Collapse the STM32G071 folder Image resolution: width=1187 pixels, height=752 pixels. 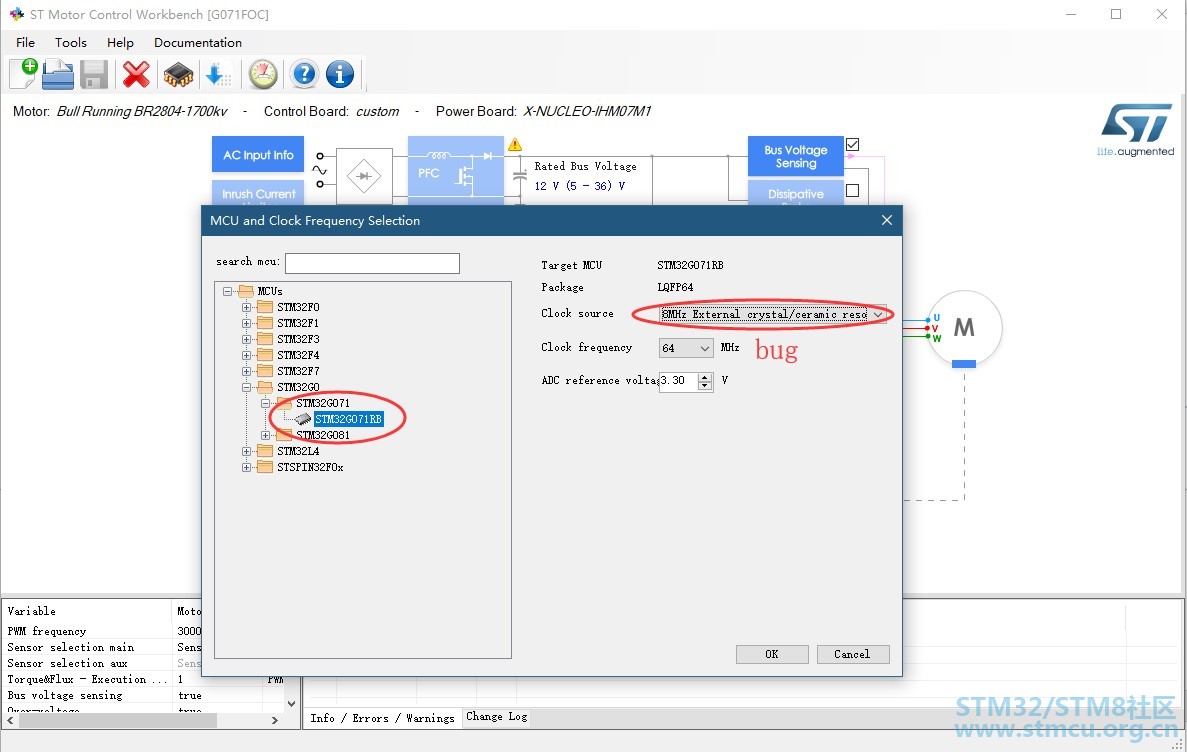[x=265, y=403]
